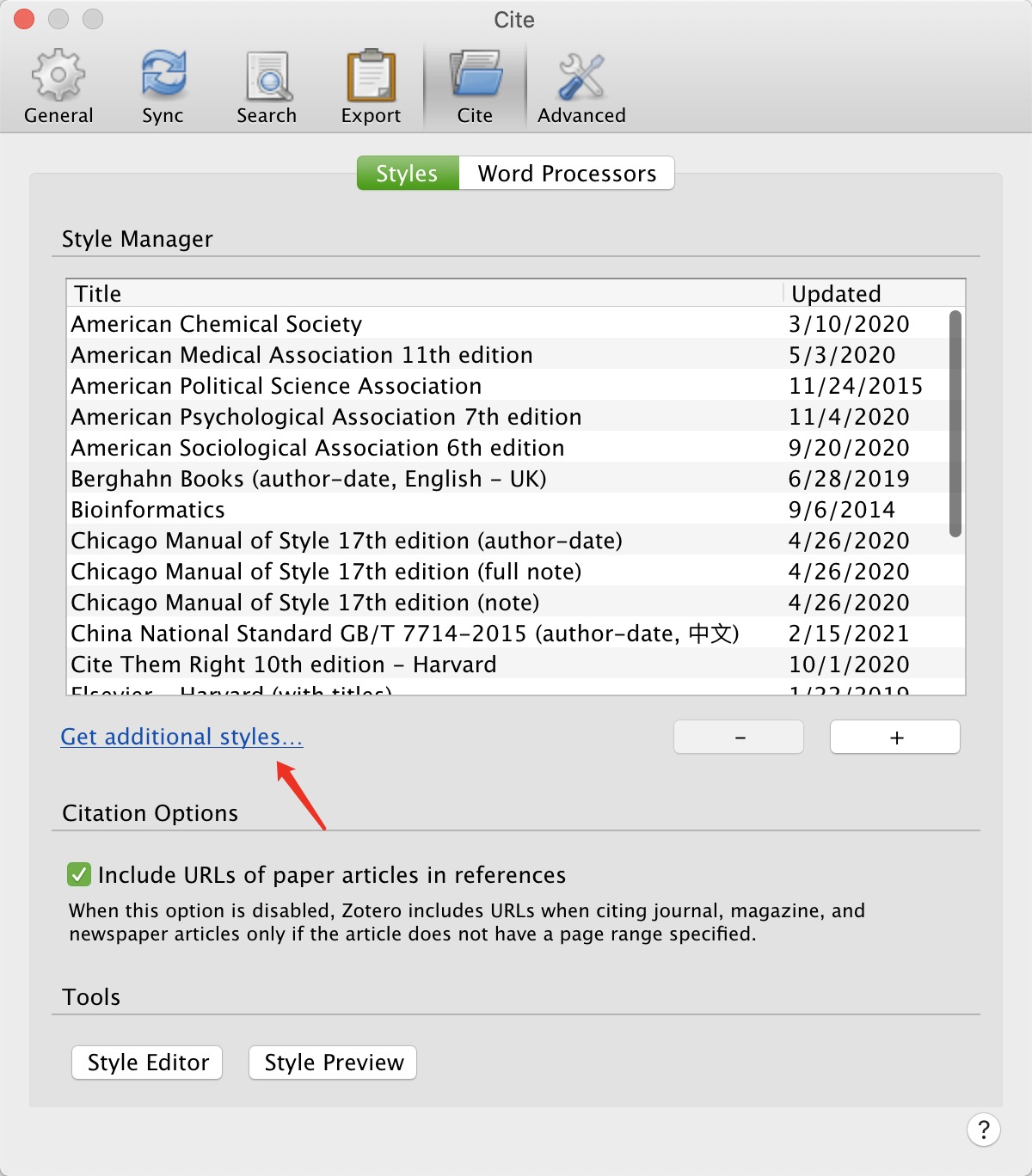Open the Sync preferences pane

(163, 84)
